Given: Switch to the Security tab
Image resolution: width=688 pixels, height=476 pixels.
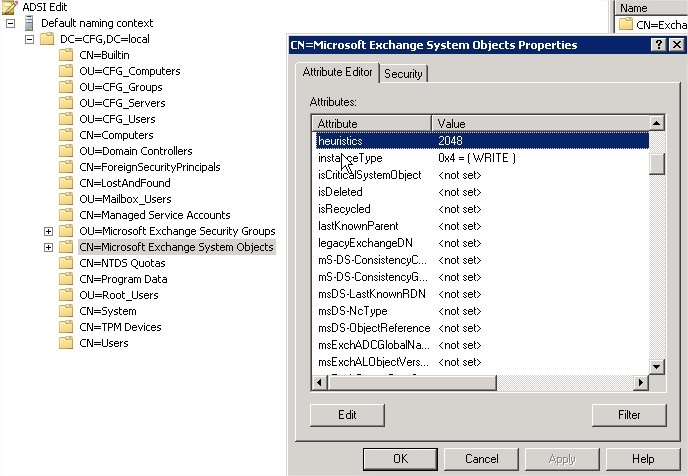Looking at the screenshot, I should point(403,74).
